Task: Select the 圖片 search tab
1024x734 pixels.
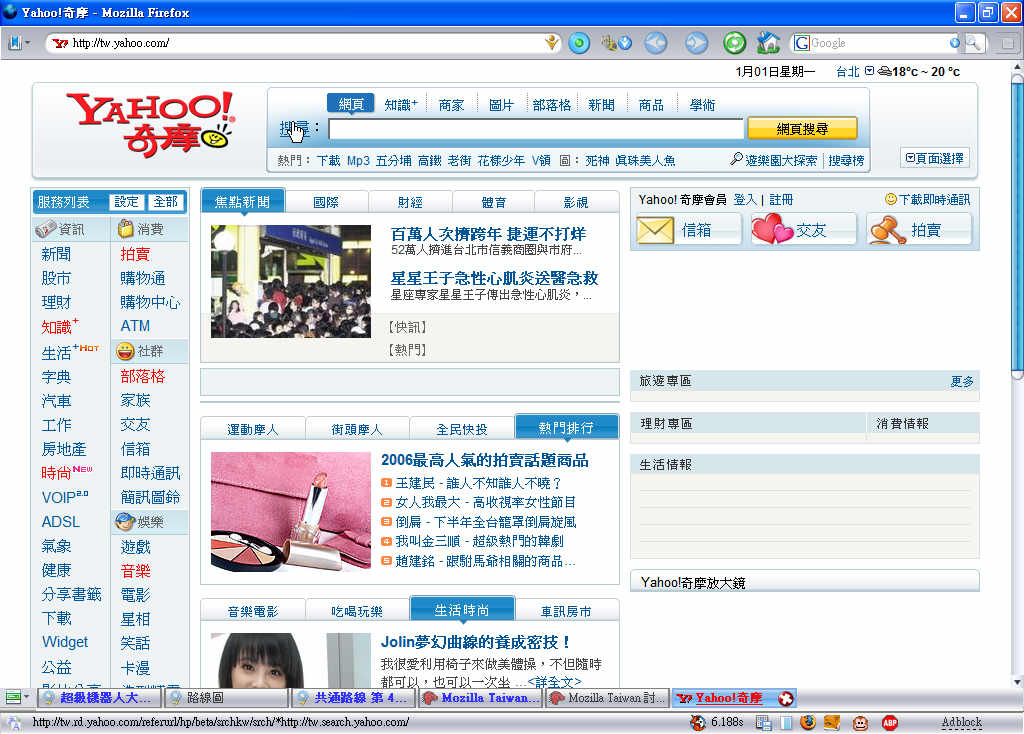Action: [x=501, y=104]
